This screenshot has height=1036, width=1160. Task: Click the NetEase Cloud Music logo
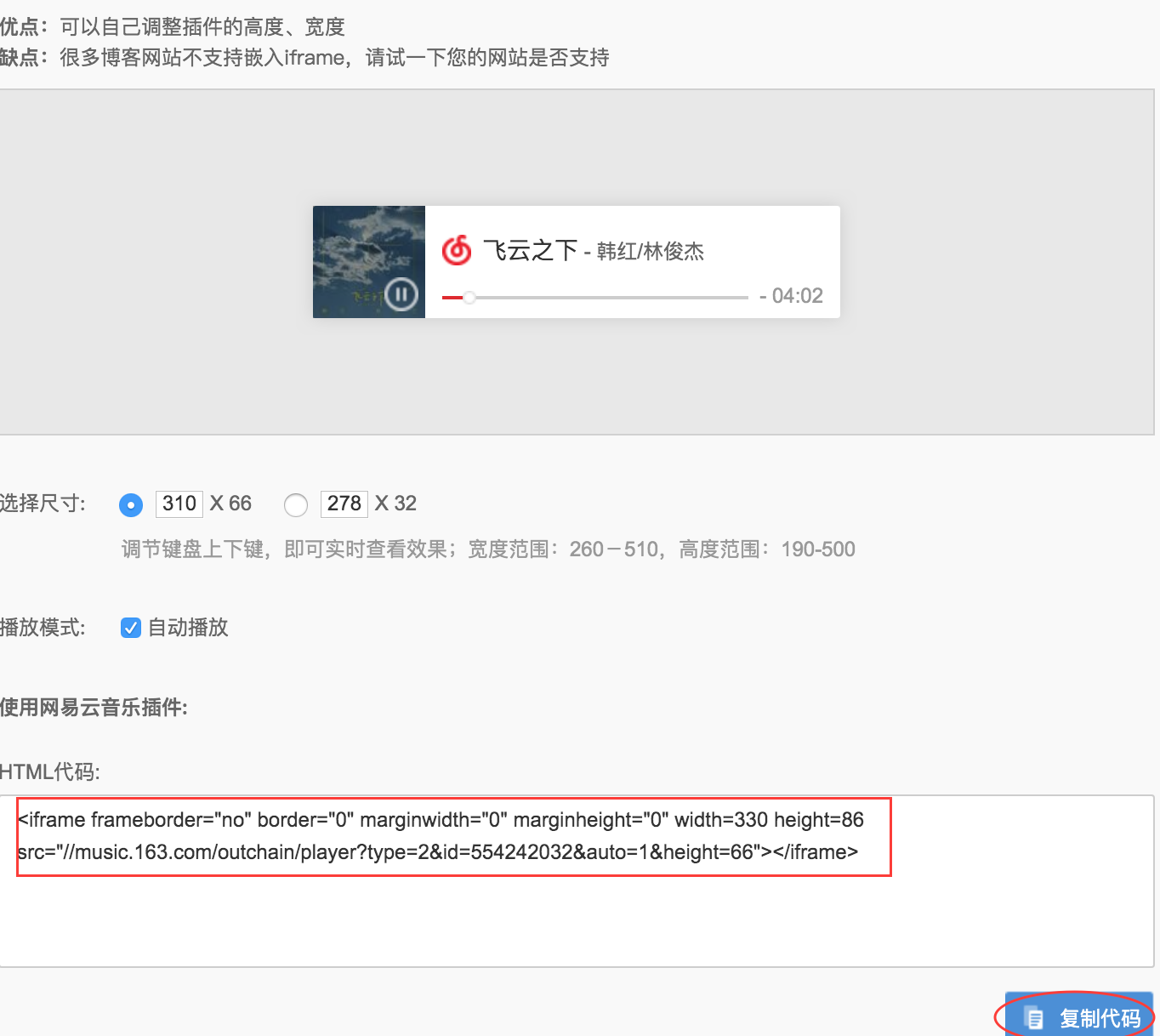(457, 251)
